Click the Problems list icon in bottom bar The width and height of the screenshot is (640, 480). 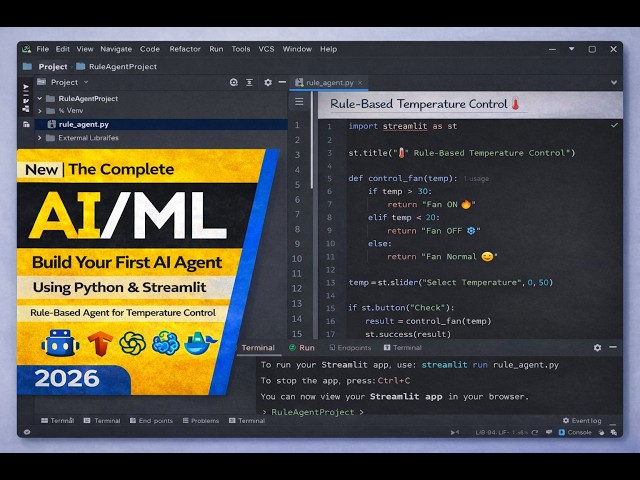[x=186, y=420]
